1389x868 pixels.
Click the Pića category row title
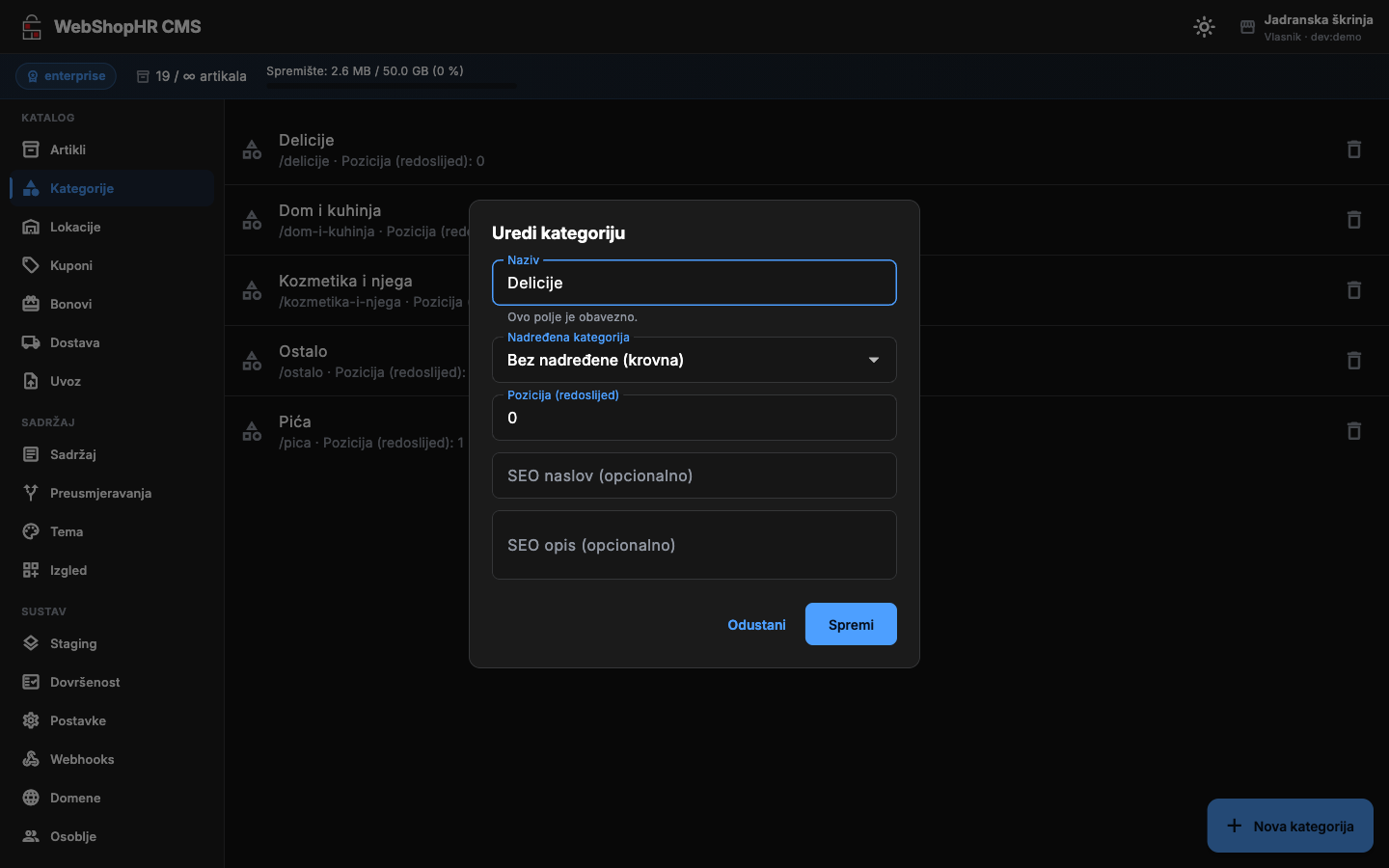point(295,421)
